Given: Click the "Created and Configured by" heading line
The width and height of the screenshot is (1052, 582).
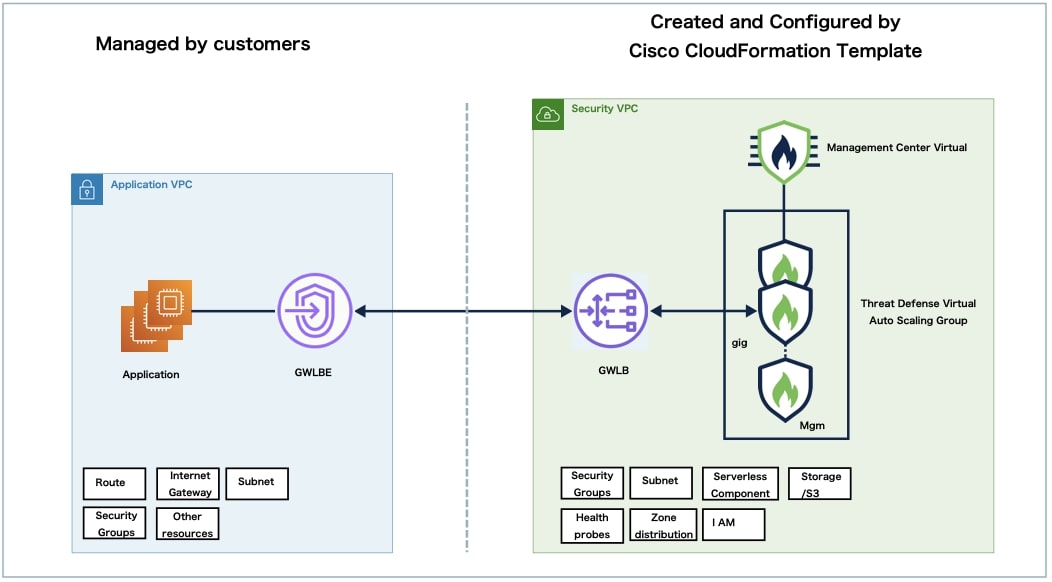Looking at the screenshot, I should (x=775, y=22).
